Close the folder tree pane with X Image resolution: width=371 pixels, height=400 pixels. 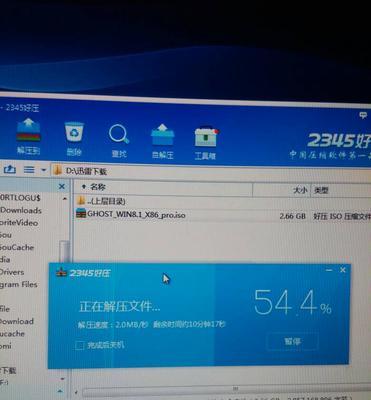pos(62,186)
